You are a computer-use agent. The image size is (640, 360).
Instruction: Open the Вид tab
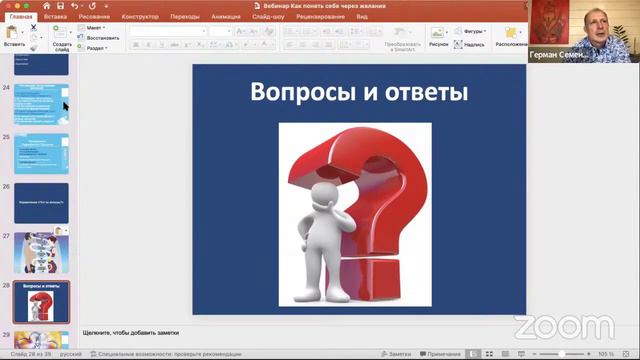(x=362, y=17)
